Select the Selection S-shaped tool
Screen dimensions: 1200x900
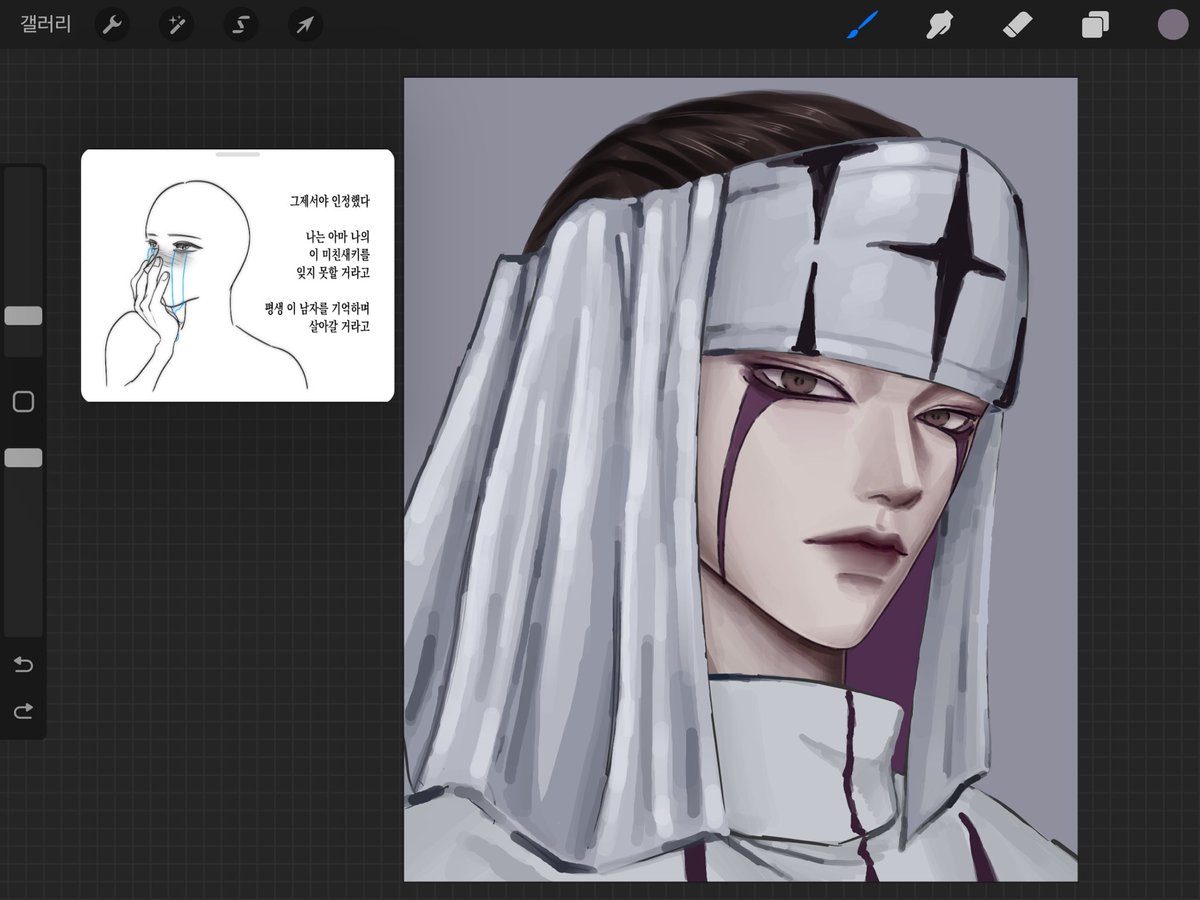point(241,24)
